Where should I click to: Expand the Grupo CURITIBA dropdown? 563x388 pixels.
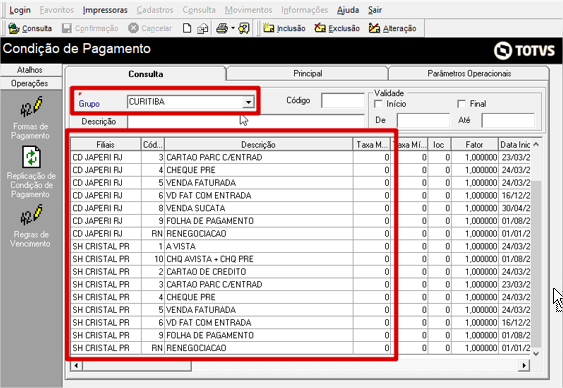pos(248,102)
